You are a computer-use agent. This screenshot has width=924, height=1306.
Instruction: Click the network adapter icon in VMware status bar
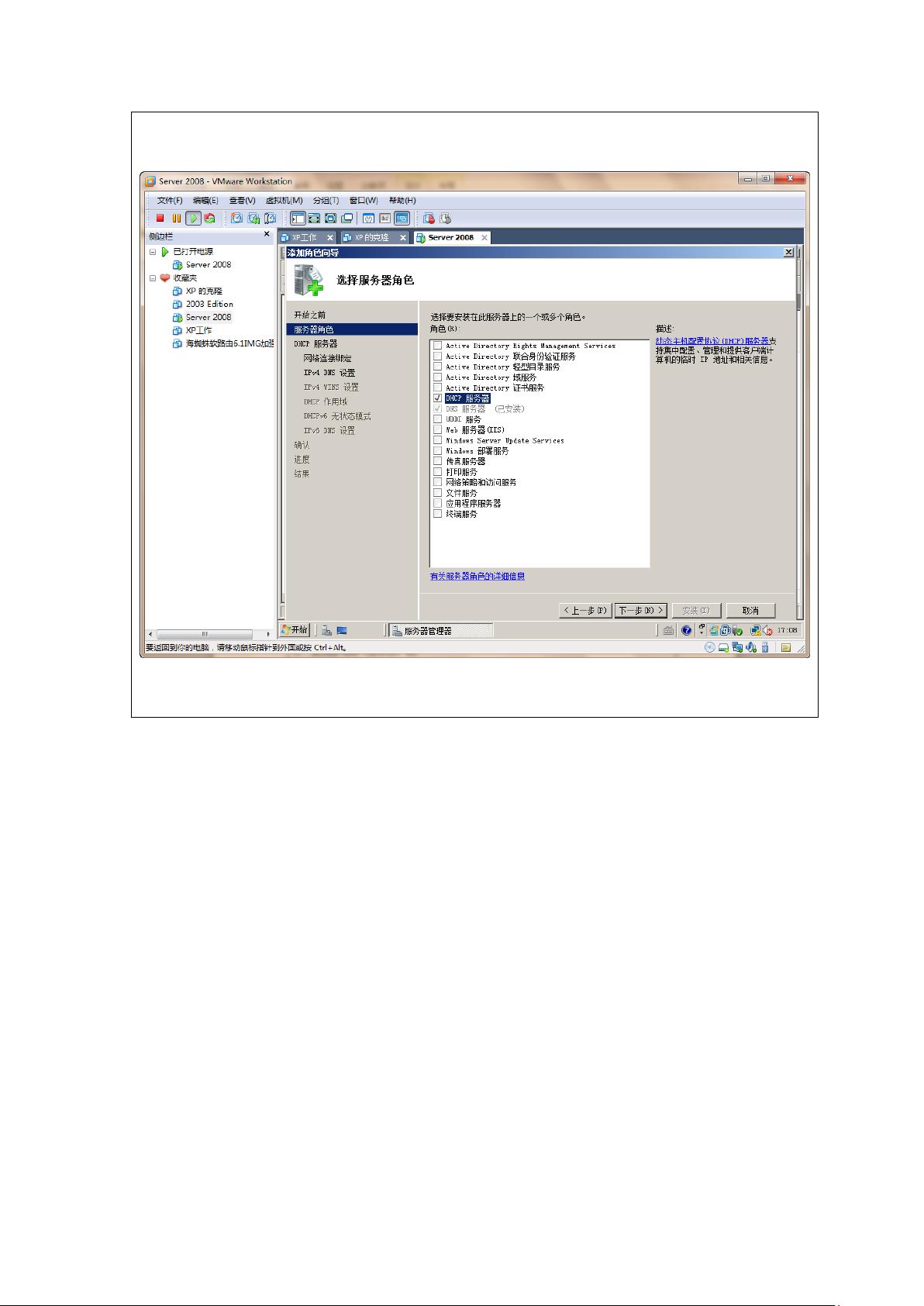click(737, 648)
